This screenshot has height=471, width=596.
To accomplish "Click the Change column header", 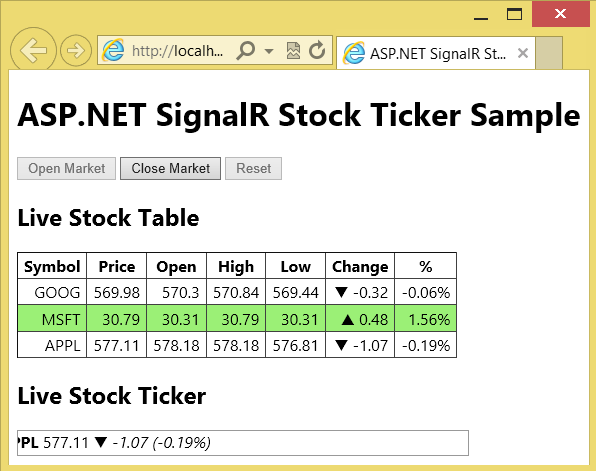I will click(360, 266).
